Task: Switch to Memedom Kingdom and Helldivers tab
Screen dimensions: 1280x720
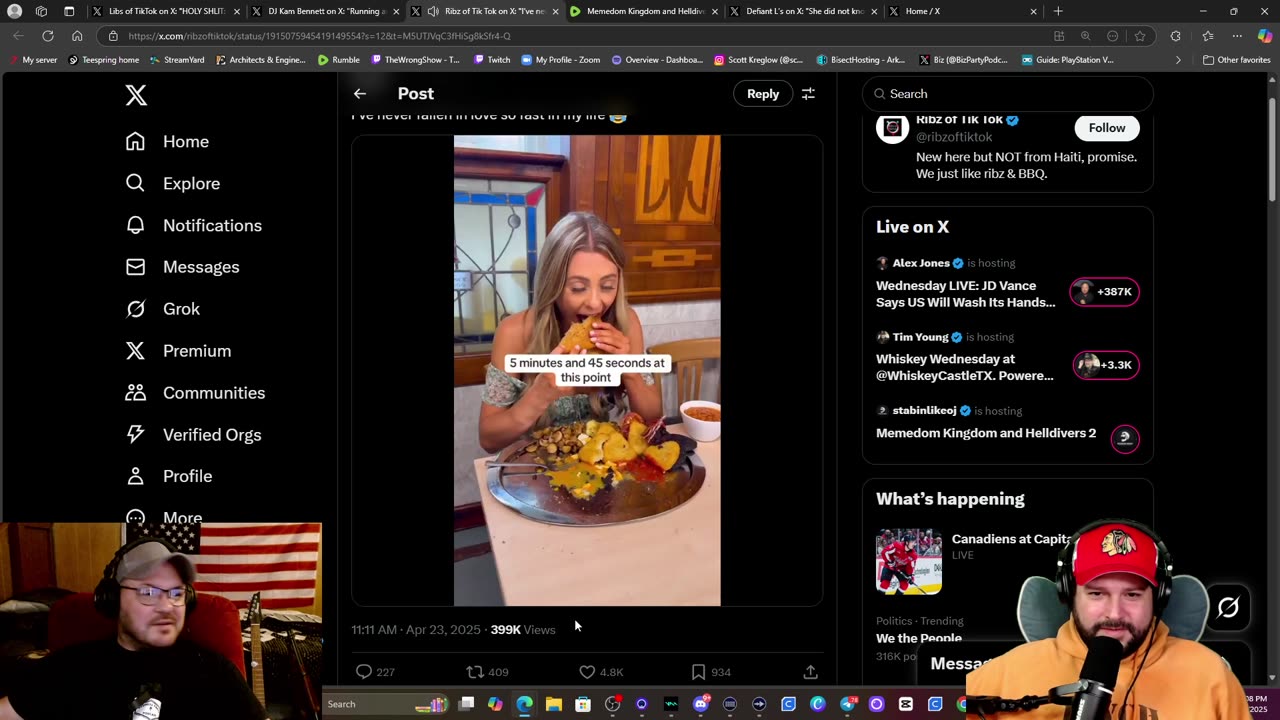Action: 644,11
